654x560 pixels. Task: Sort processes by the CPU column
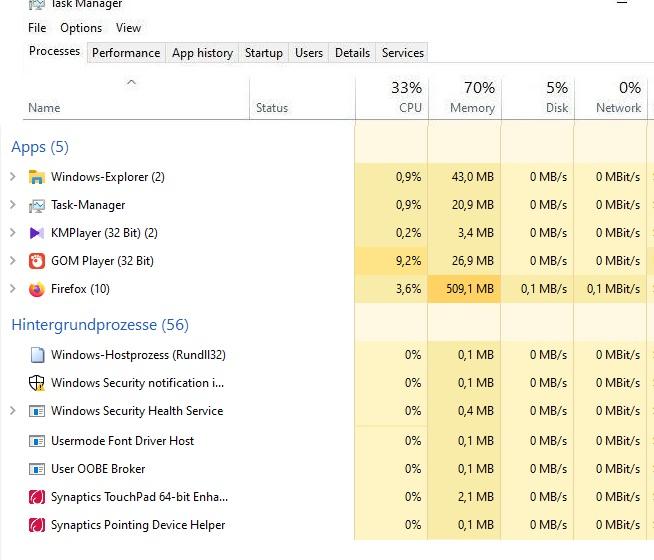pos(392,98)
